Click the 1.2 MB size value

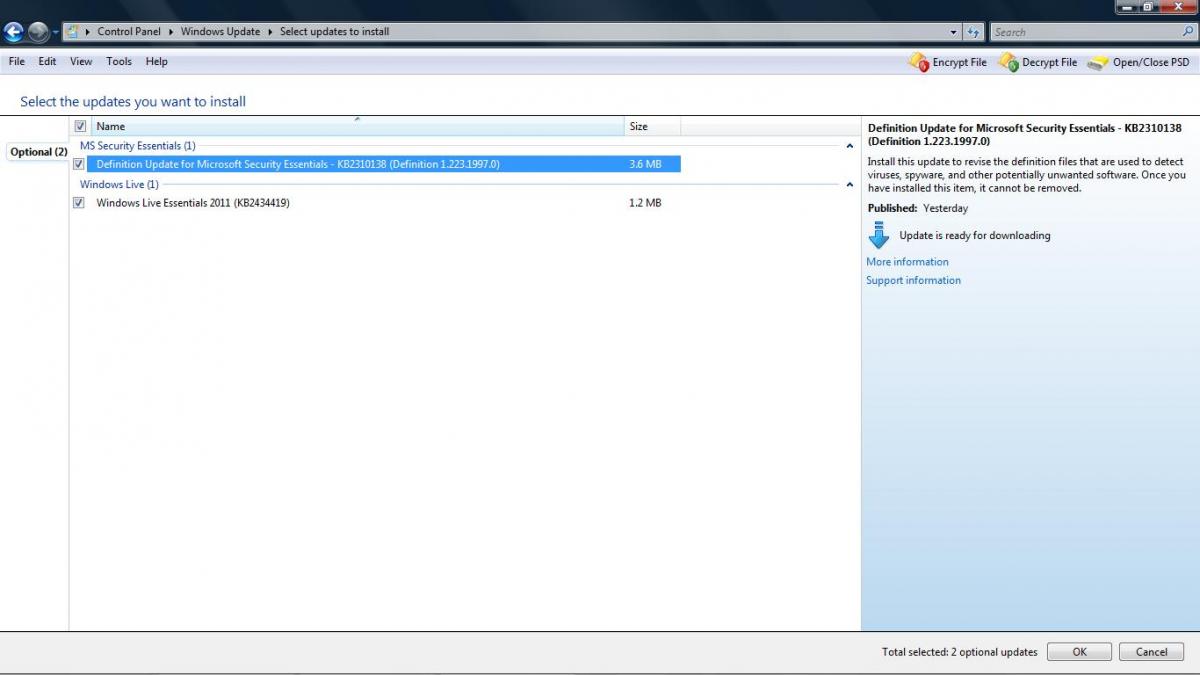click(645, 203)
